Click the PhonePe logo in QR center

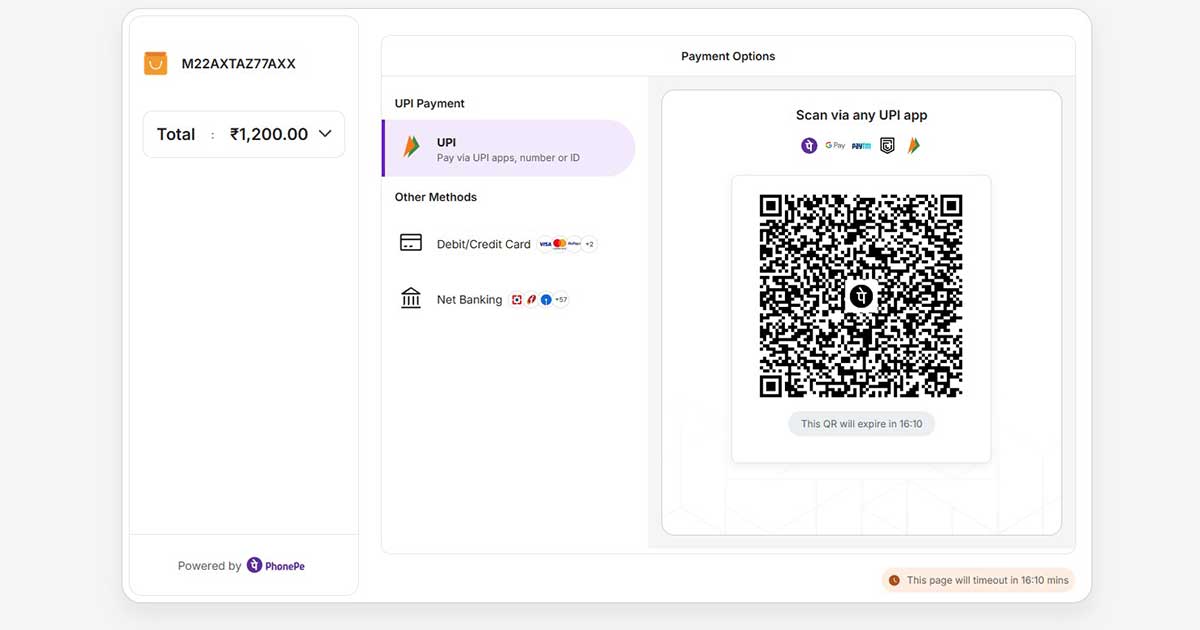861,296
